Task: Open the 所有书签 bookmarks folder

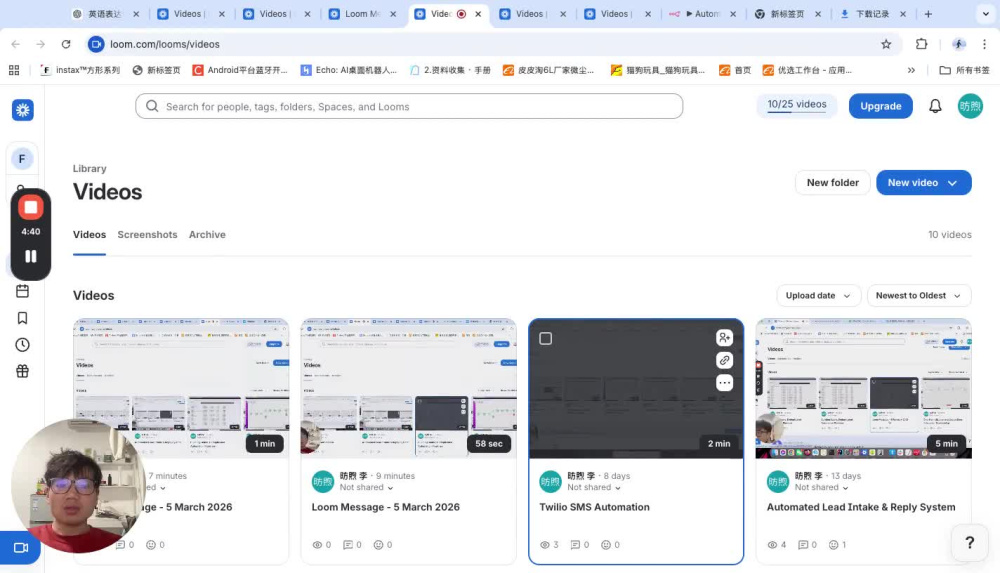Action: (x=965, y=70)
